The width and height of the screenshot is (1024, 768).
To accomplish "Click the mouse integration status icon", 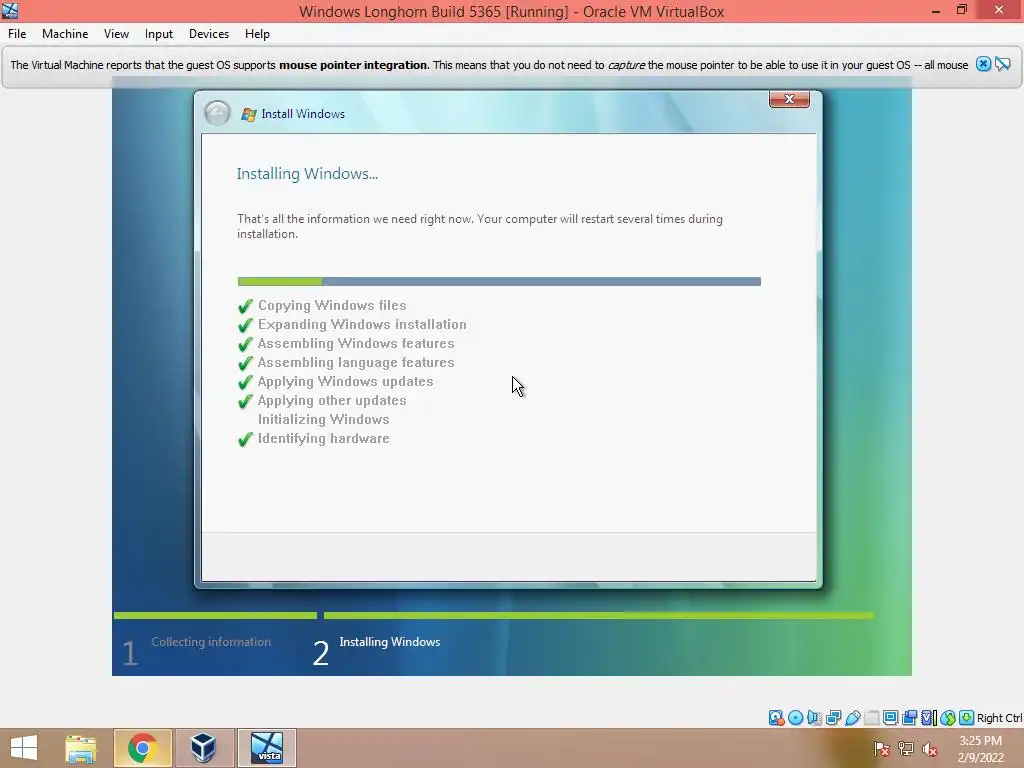I will pos(948,718).
